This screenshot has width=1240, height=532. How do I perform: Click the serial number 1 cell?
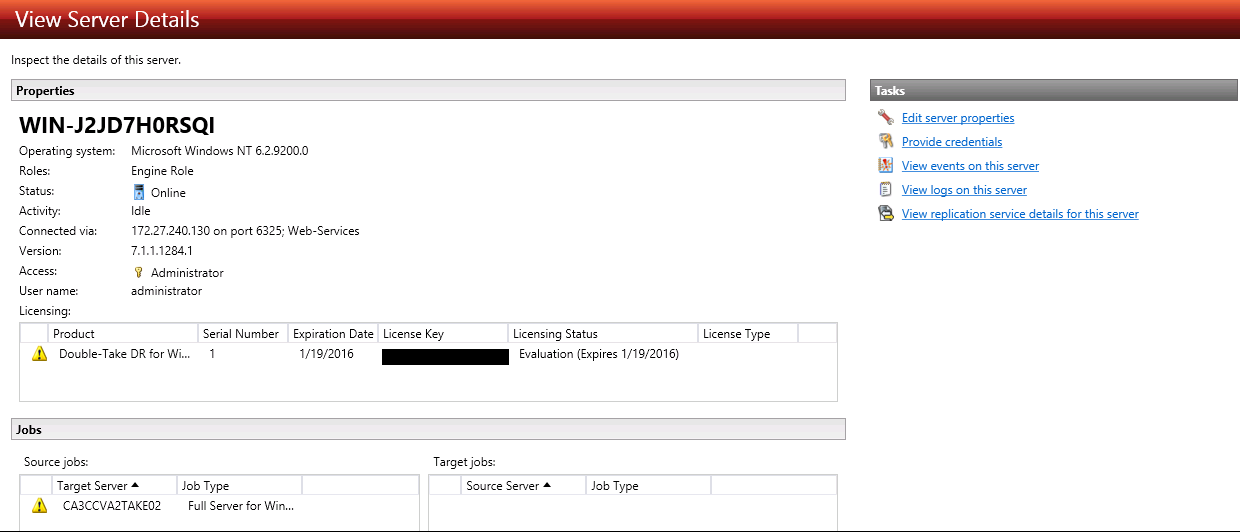[x=212, y=354]
